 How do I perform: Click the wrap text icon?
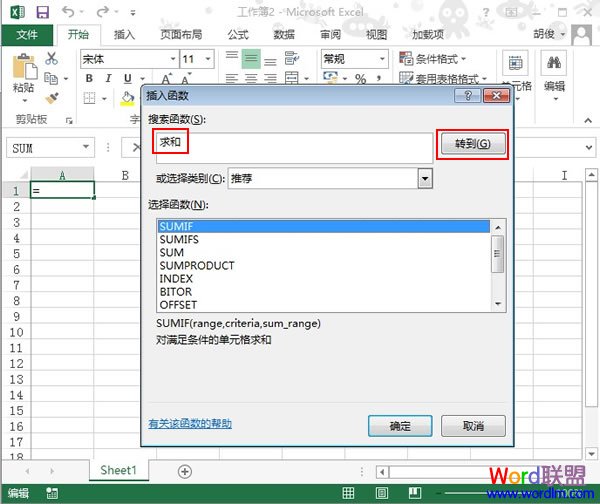(x=292, y=59)
